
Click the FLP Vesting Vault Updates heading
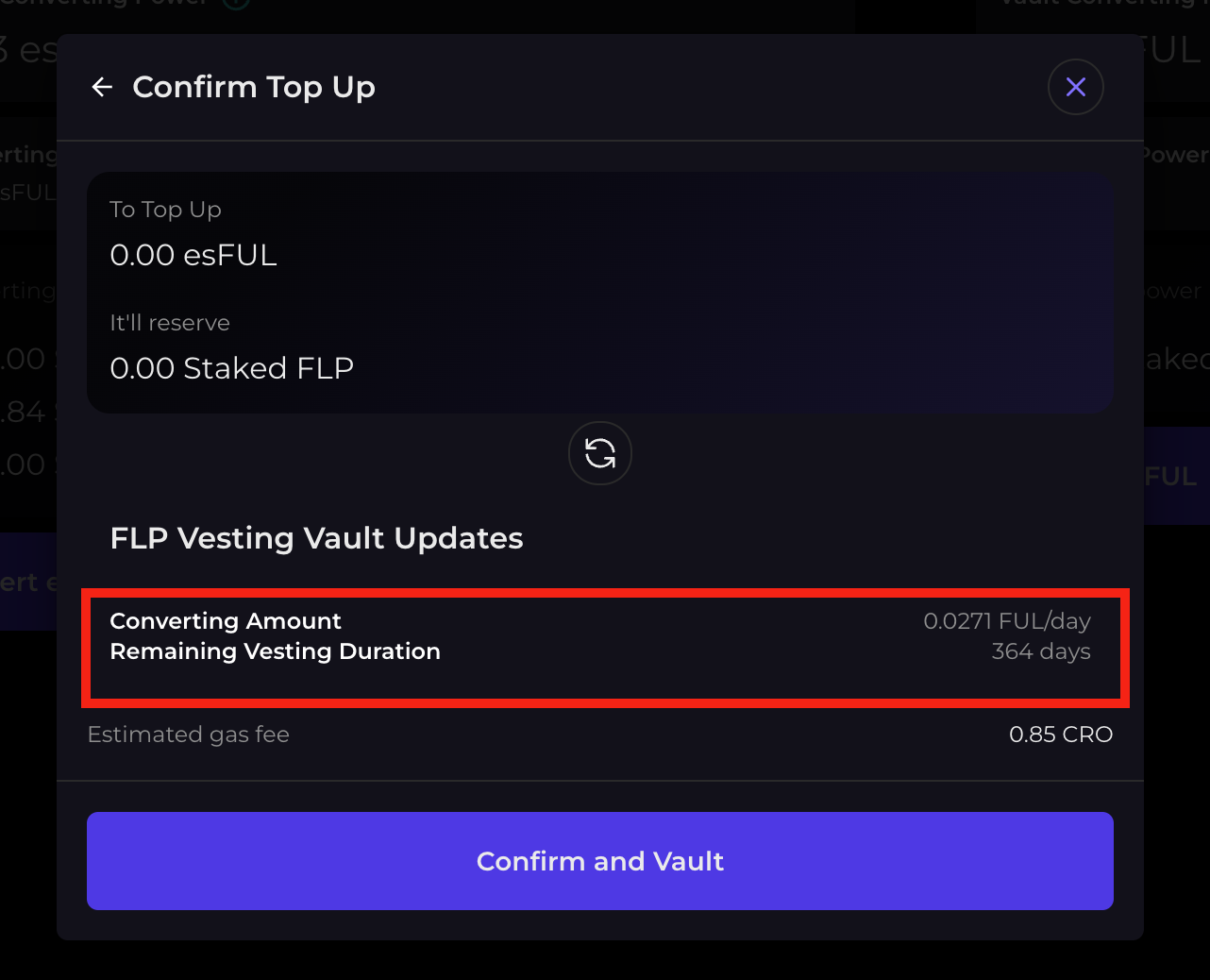[316, 538]
